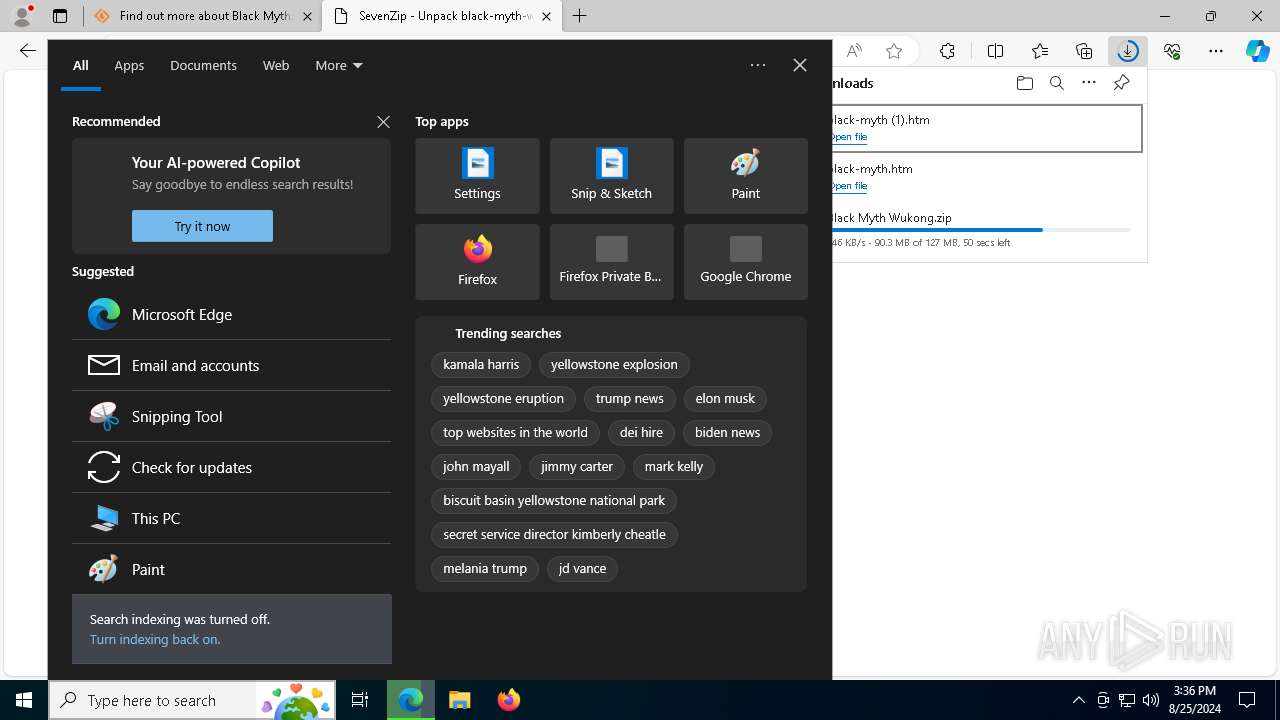Open Browser essentials icon
This screenshot has height=720, width=1280.
pyautogui.click(x=1172, y=51)
